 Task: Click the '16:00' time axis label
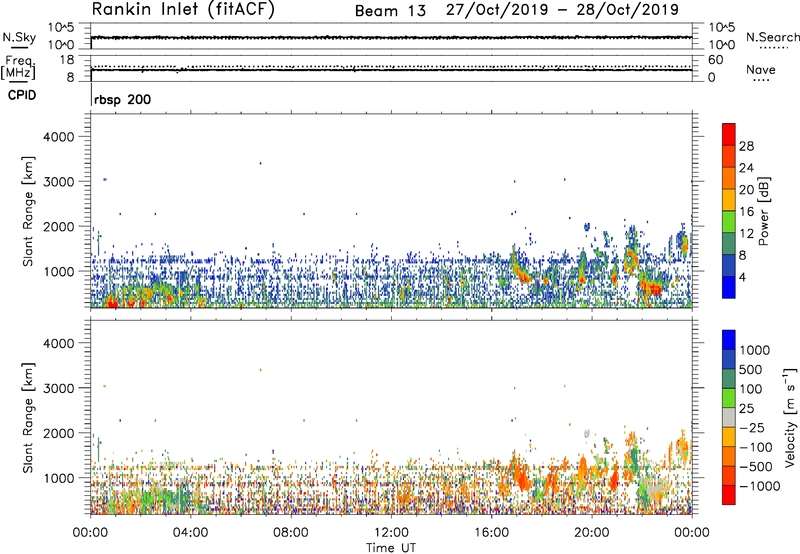coord(491,533)
